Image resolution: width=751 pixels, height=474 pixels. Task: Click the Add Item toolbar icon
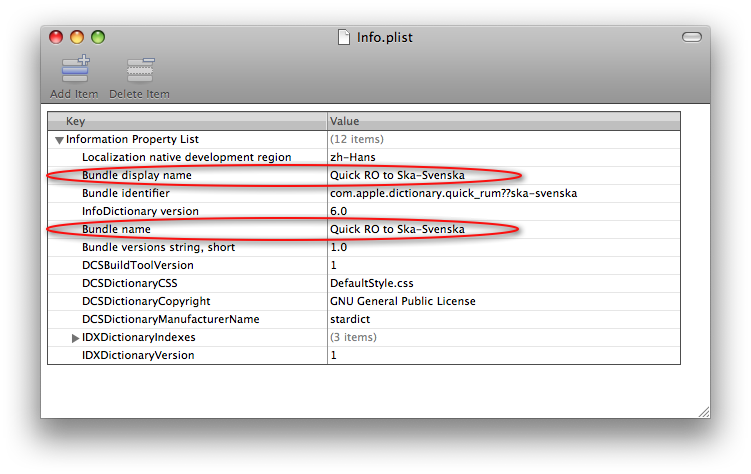point(75,70)
